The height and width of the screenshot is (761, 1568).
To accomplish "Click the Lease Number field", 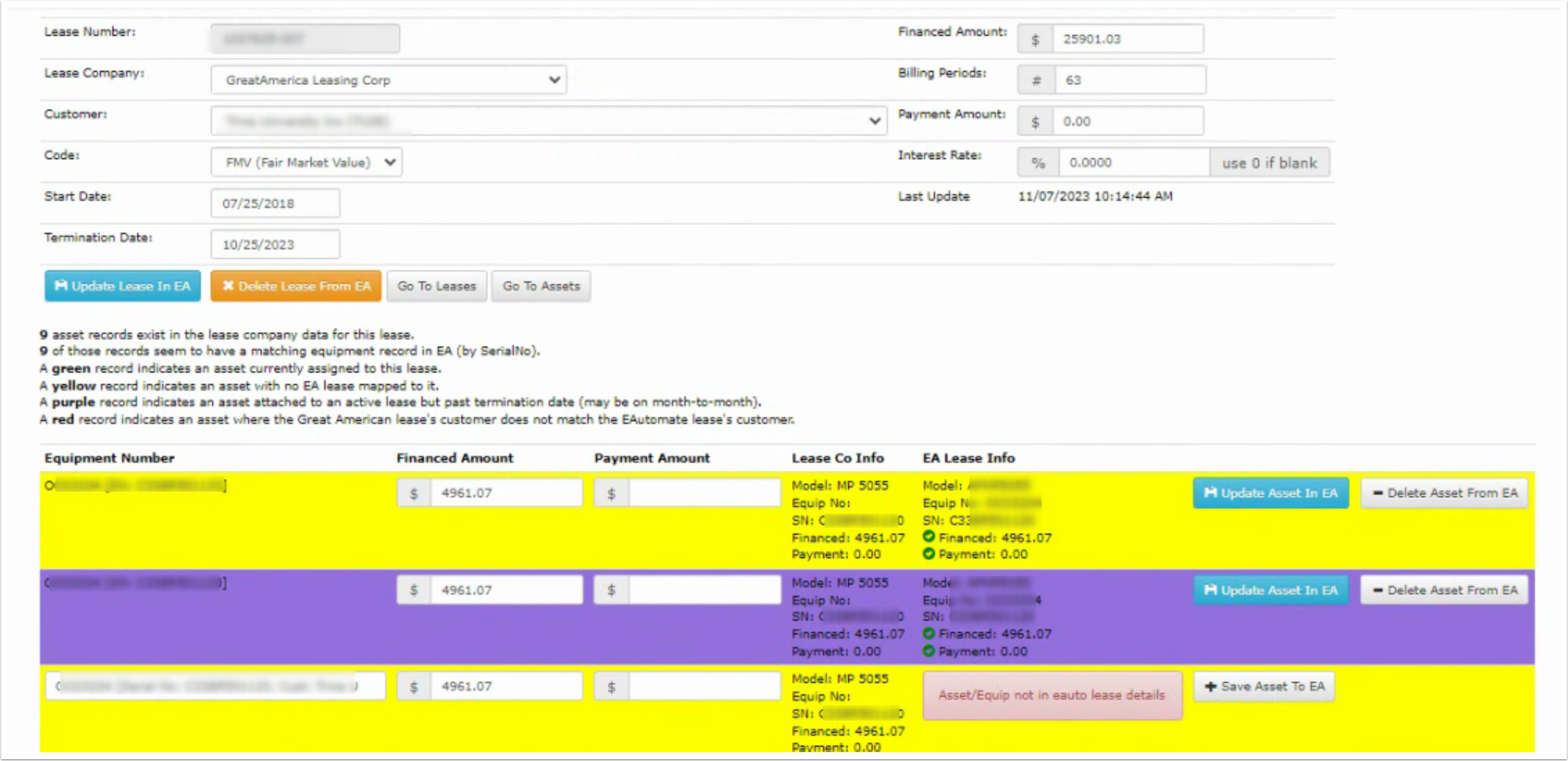I will pyautogui.click(x=305, y=39).
